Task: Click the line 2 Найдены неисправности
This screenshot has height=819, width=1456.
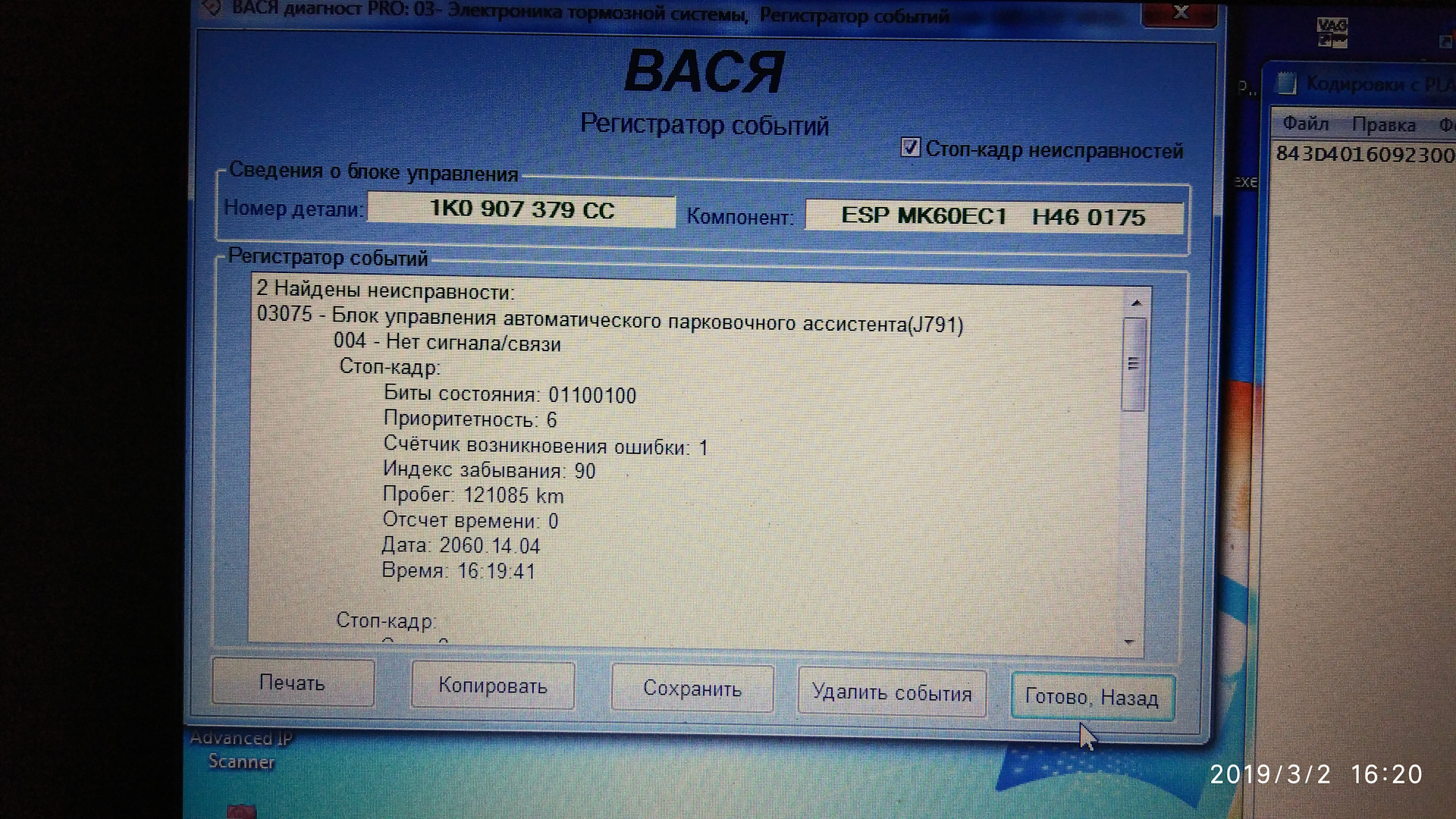Action: [x=385, y=290]
